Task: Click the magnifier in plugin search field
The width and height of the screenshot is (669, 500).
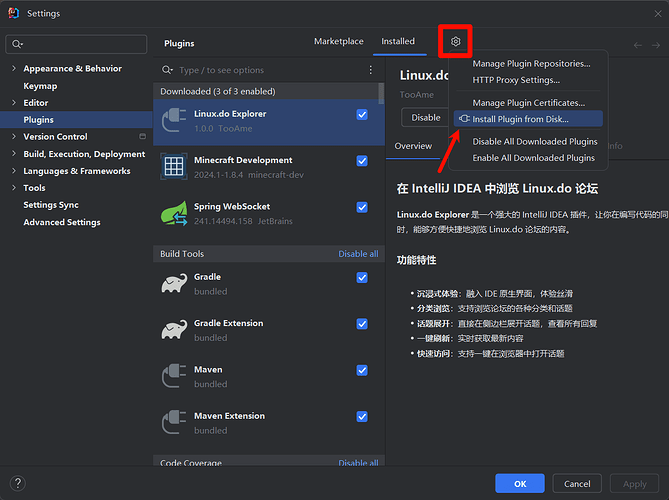Action: pos(167,70)
